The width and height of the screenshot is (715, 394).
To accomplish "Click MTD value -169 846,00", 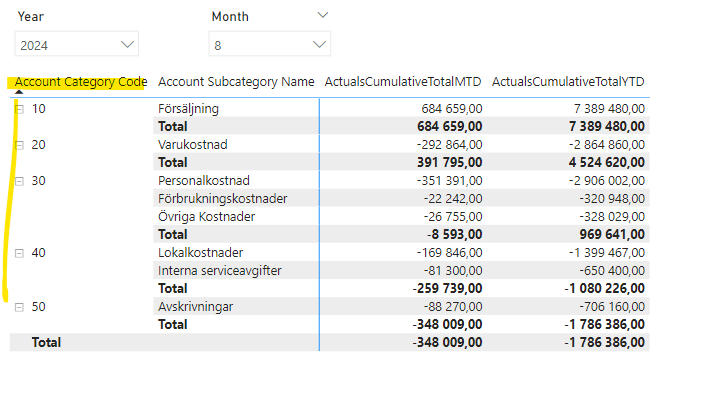I will click(449, 253).
